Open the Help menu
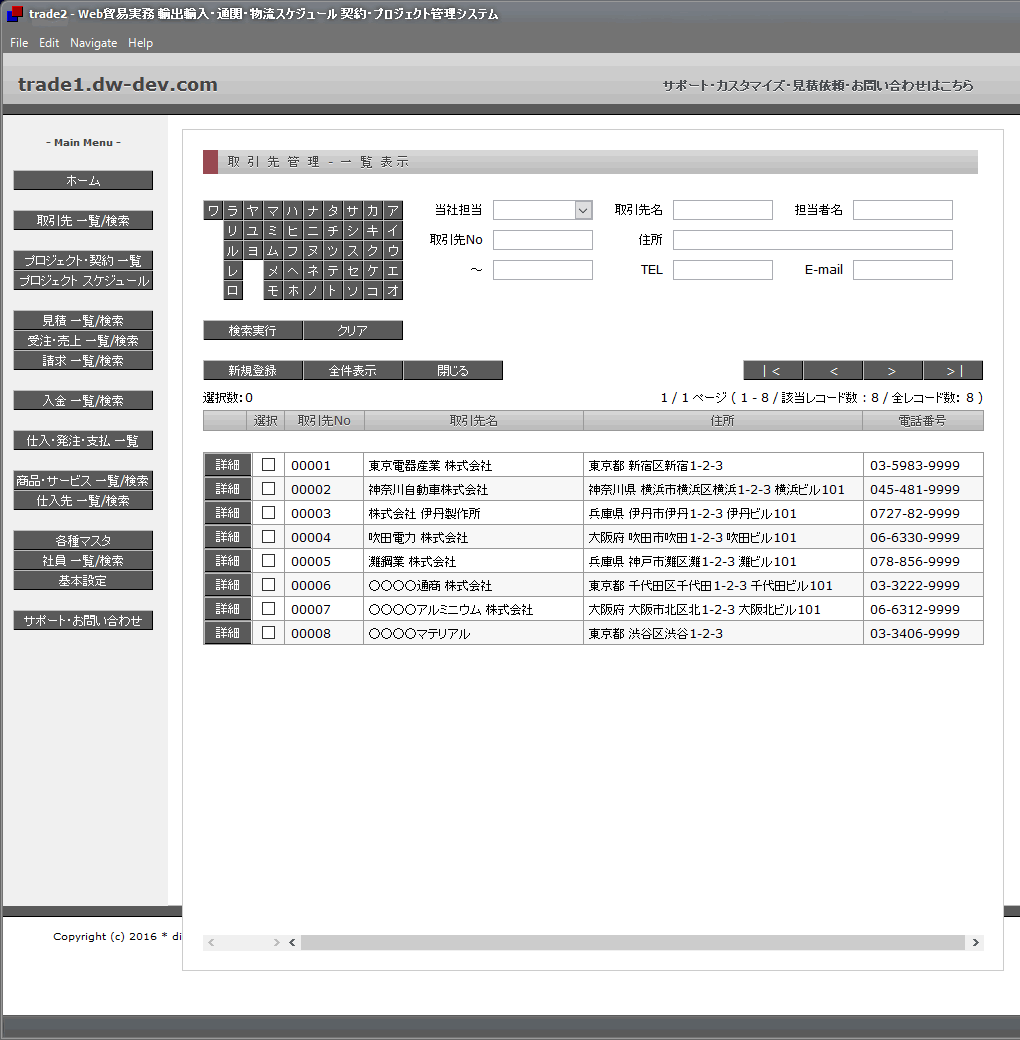 click(x=141, y=42)
